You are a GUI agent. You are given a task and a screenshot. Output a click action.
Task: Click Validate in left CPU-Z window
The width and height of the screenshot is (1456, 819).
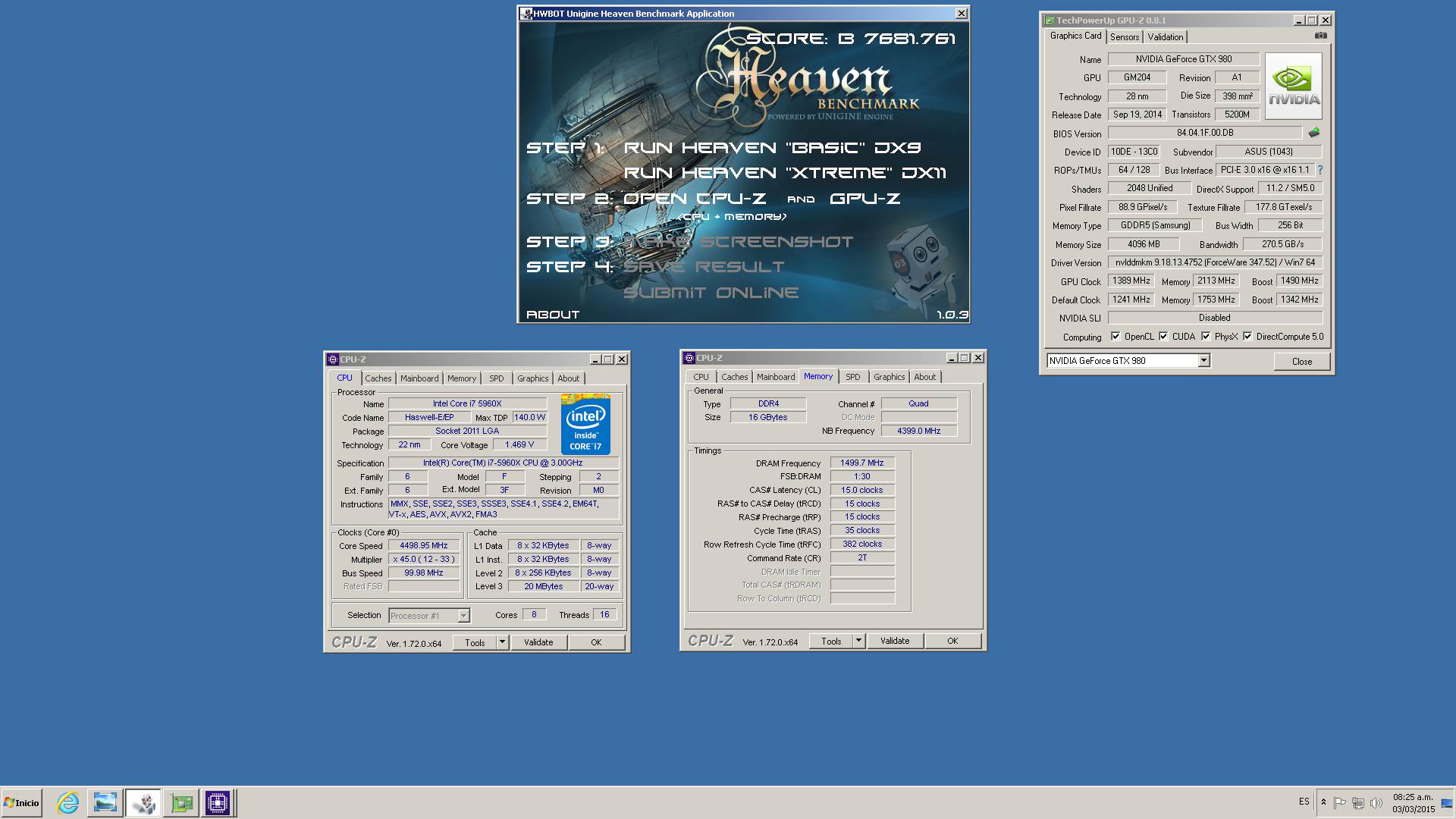pos(538,642)
